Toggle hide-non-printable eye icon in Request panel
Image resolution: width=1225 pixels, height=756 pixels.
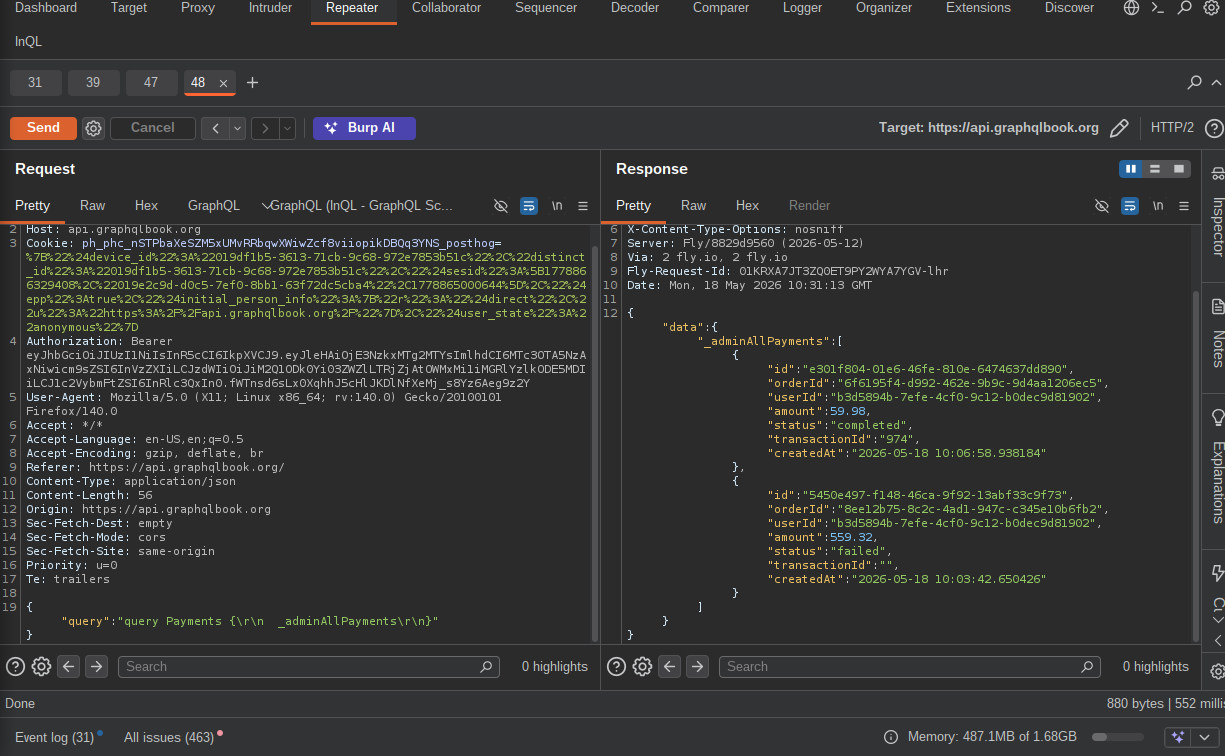point(501,206)
